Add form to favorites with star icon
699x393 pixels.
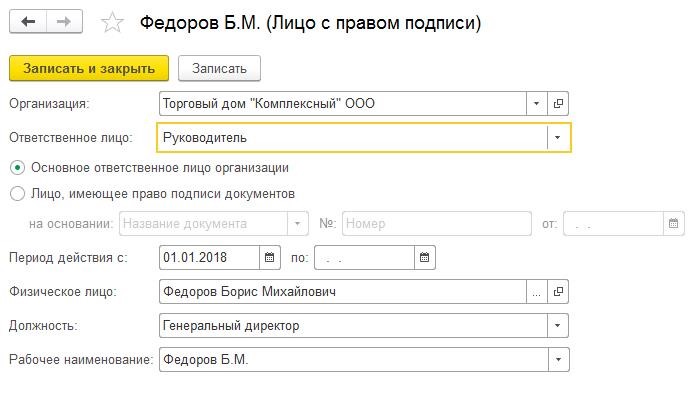[x=112, y=22]
